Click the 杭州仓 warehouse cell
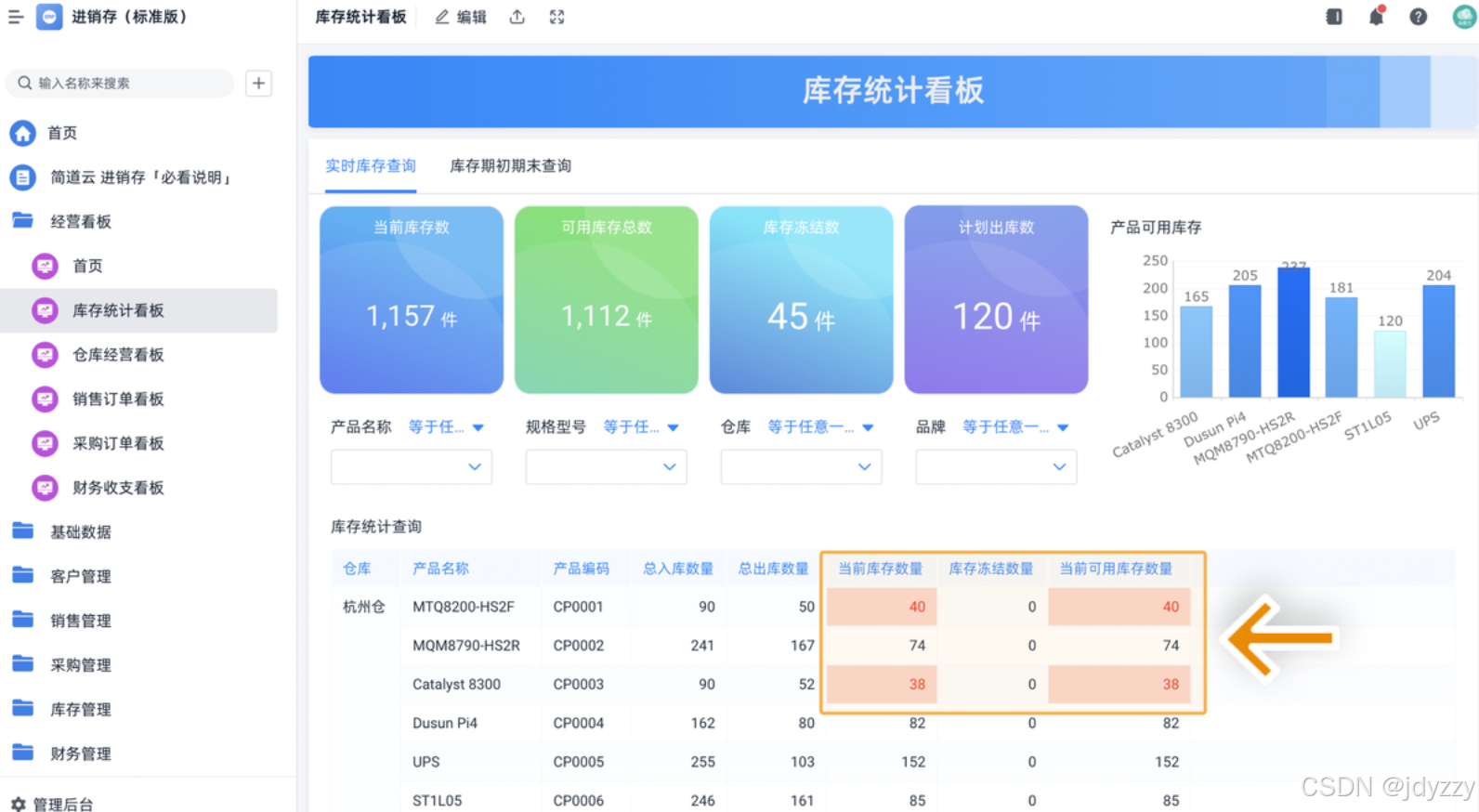This screenshot has width=1479, height=812. 364,607
